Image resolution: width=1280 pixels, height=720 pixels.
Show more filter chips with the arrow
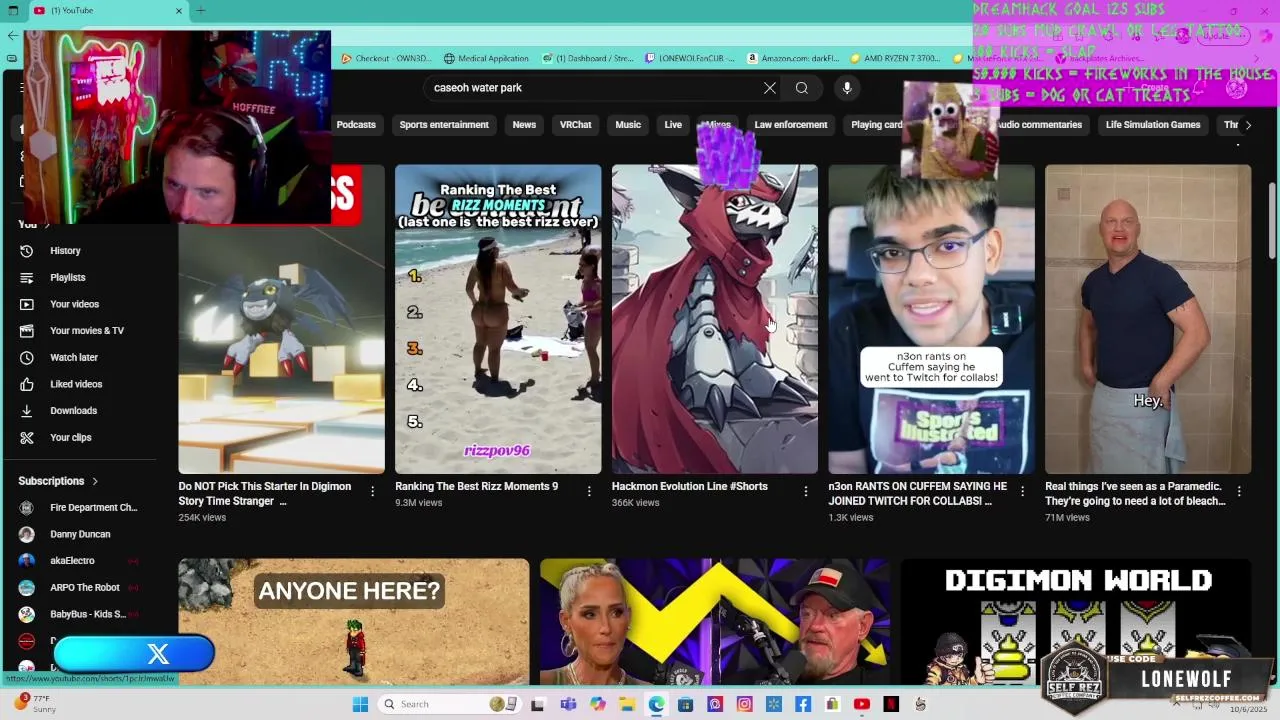[x=1247, y=125]
